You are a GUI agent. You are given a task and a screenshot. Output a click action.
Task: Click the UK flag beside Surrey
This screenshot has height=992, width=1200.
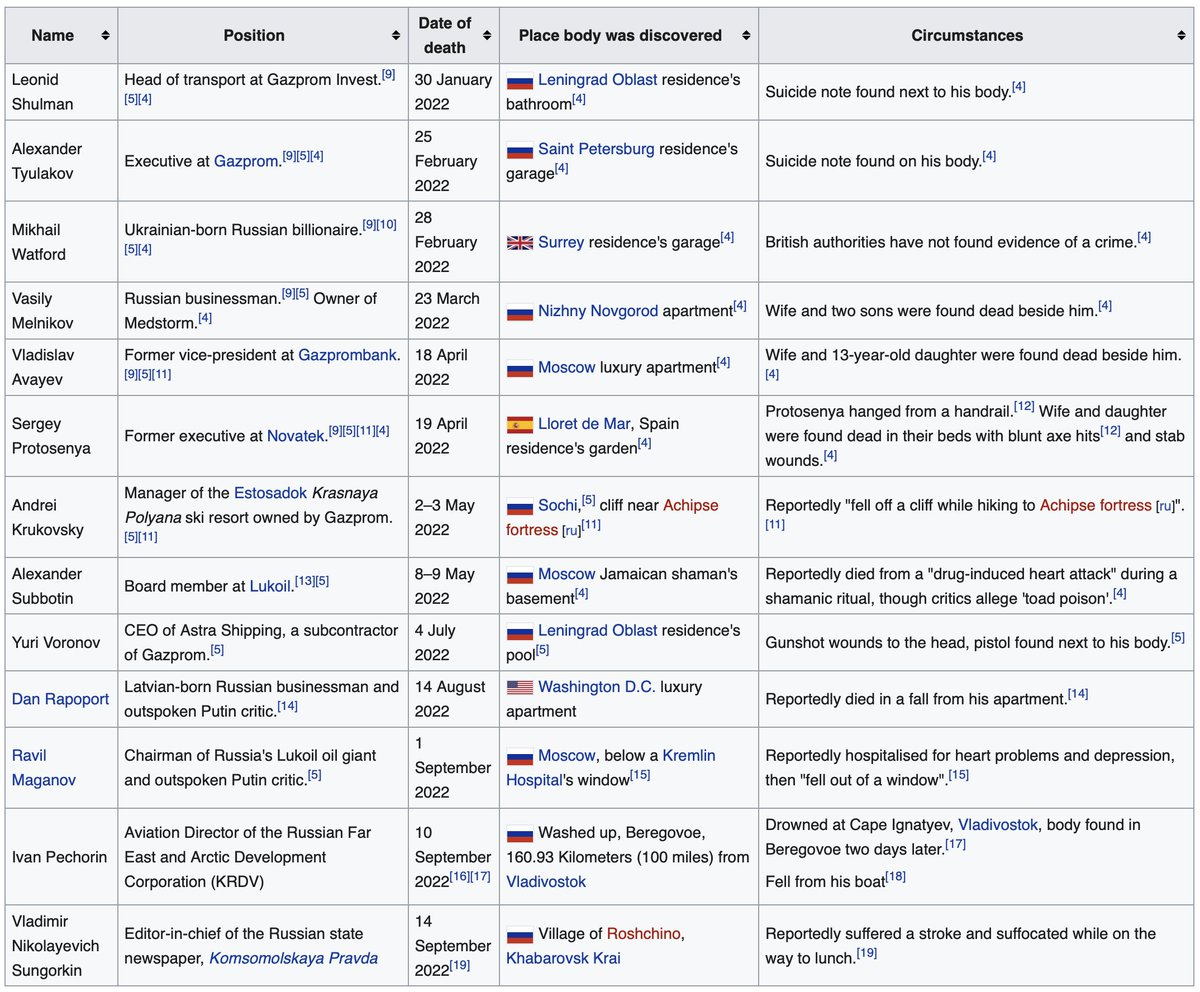pos(520,243)
